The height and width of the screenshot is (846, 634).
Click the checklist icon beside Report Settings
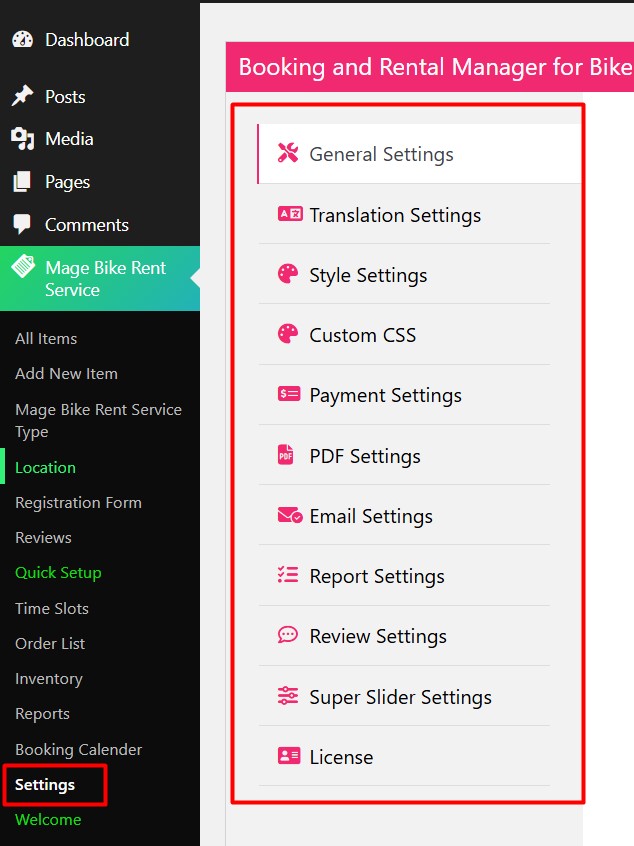[288, 575]
